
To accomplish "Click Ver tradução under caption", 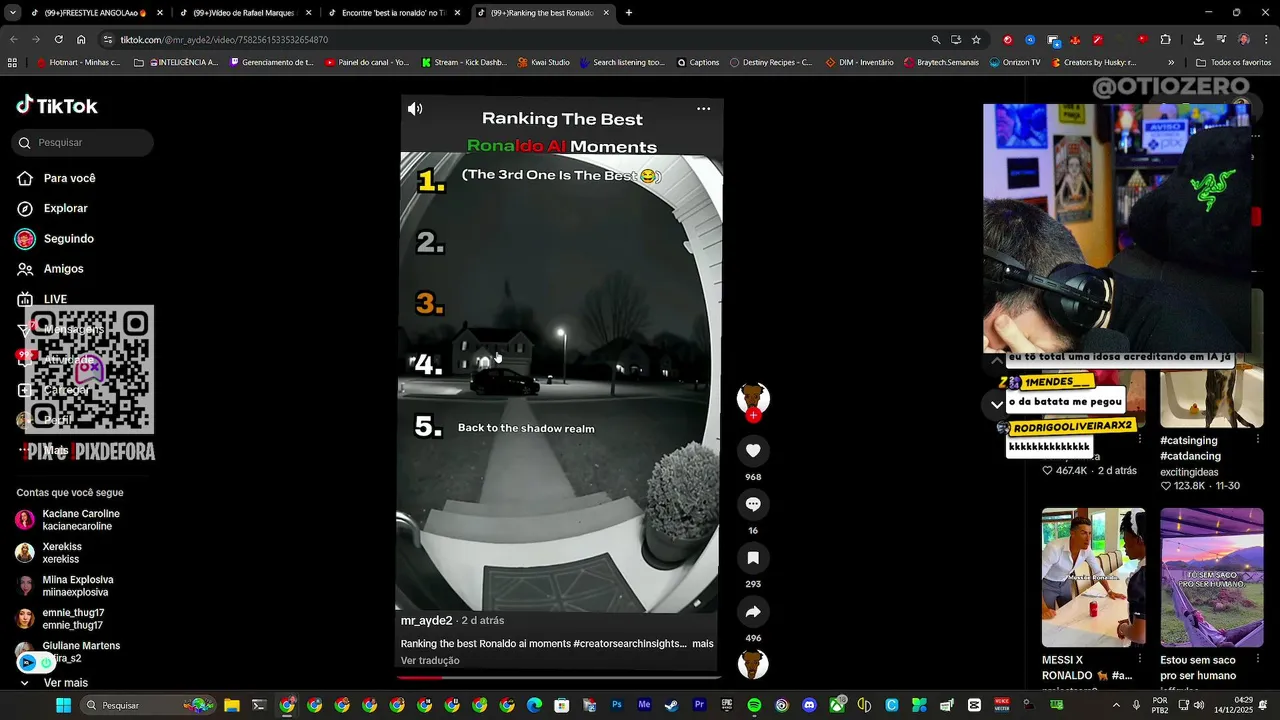I will (430, 661).
